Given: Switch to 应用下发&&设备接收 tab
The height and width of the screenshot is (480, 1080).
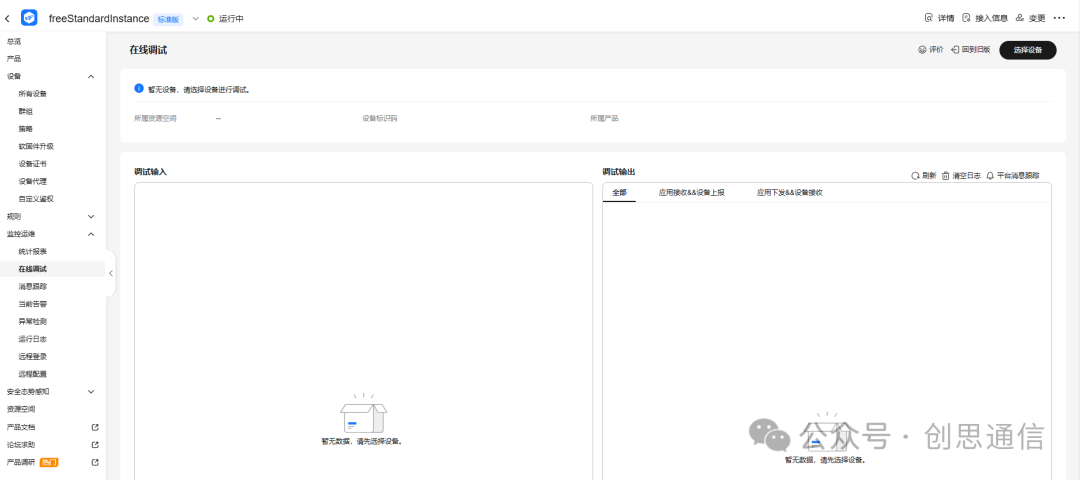Looking at the screenshot, I should pyautogui.click(x=789, y=193).
